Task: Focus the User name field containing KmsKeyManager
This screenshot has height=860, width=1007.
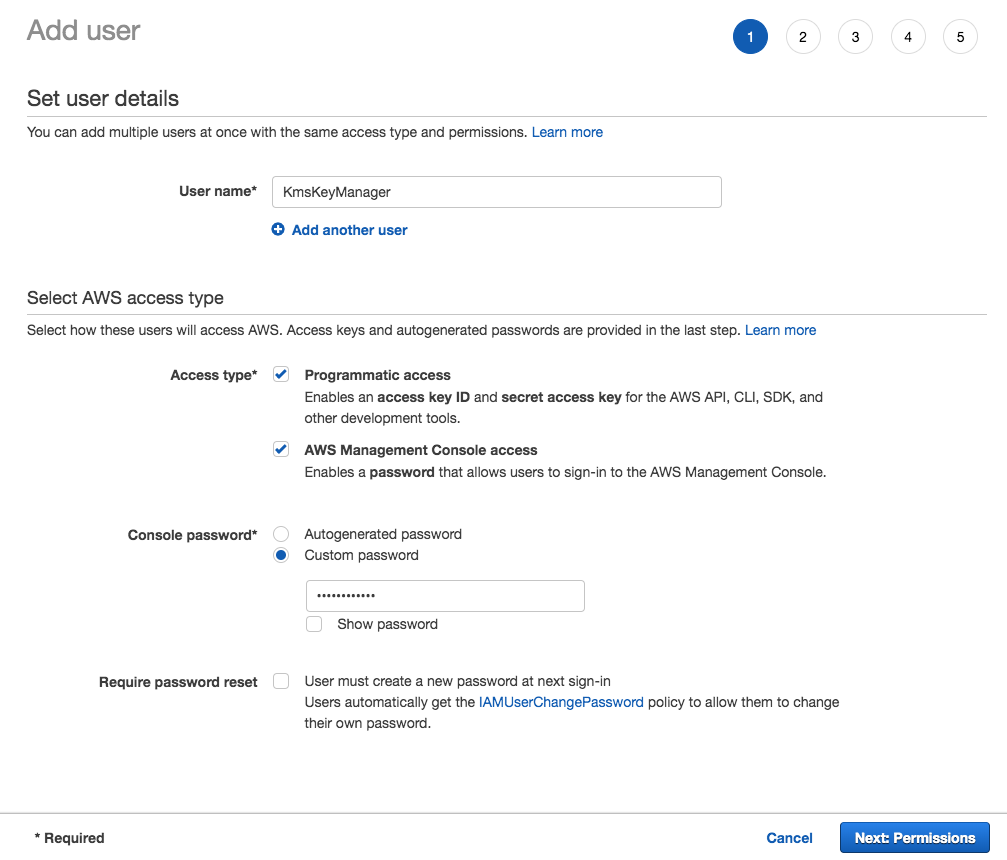Action: [496, 192]
